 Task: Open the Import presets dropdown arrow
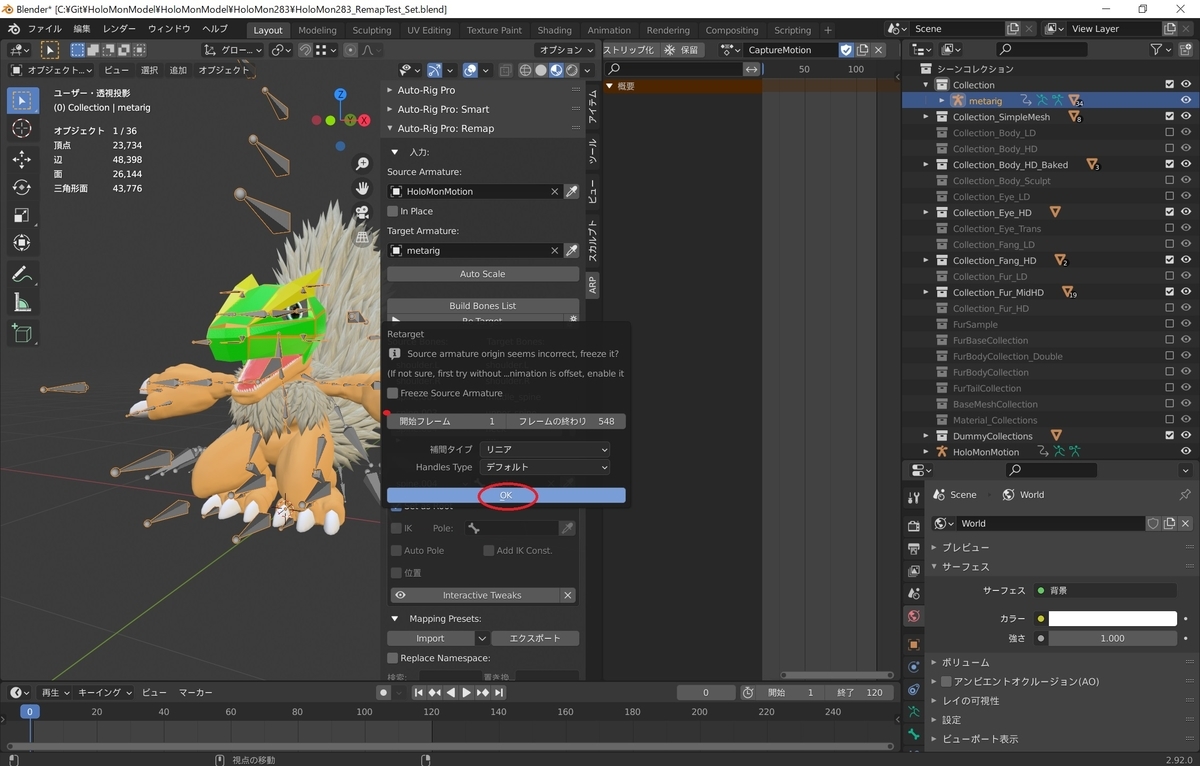pos(482,638)
